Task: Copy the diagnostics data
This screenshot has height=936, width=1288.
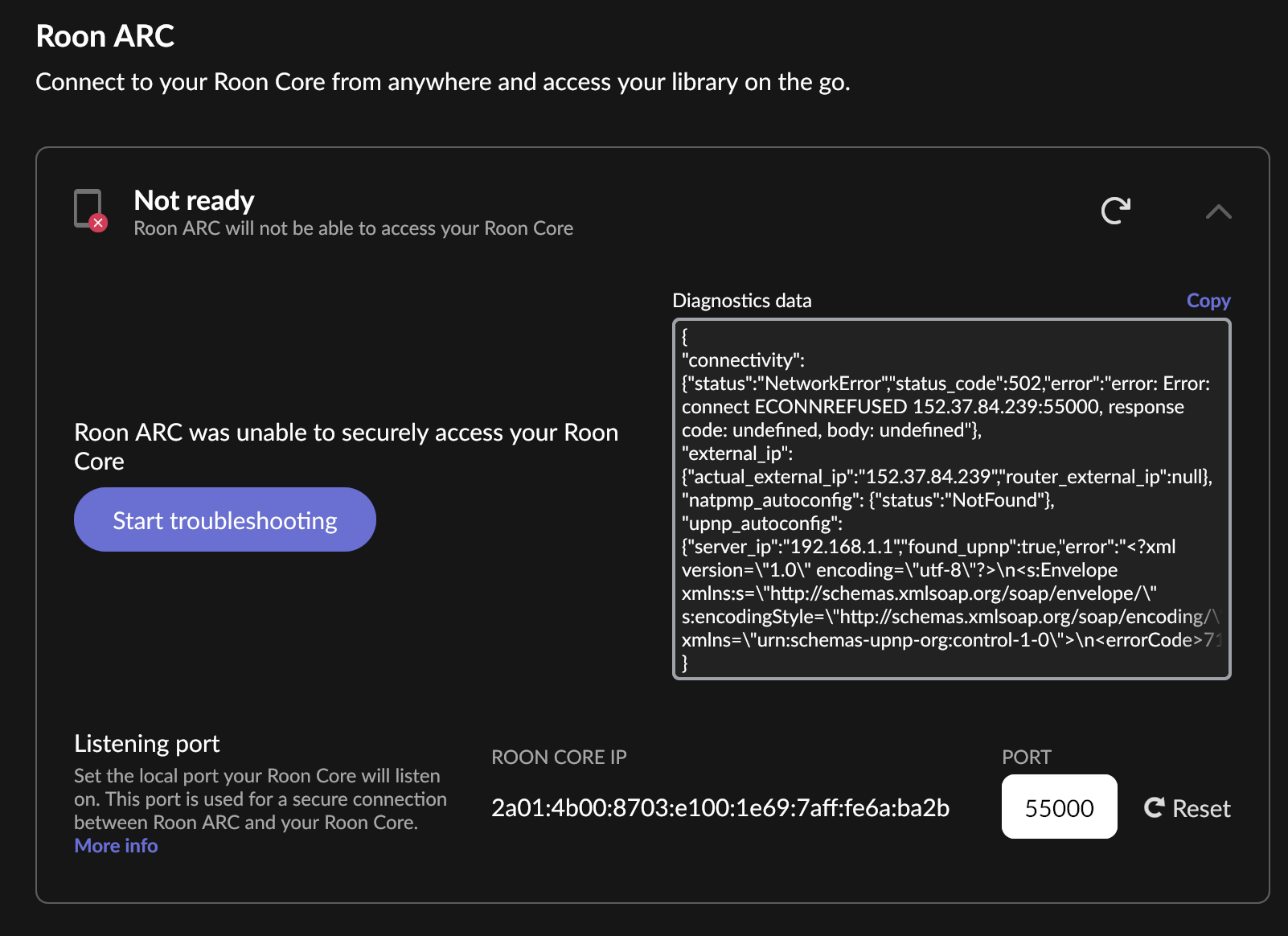Action: coord(1208,301)
